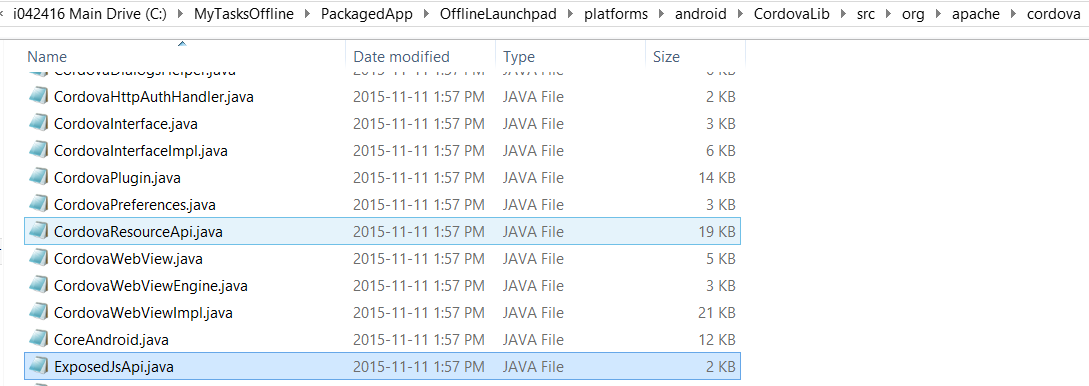The width and height of the screenshot is (1089, 386).
Task: Sort by the Date modified column
Action: (x=421, y=56)
